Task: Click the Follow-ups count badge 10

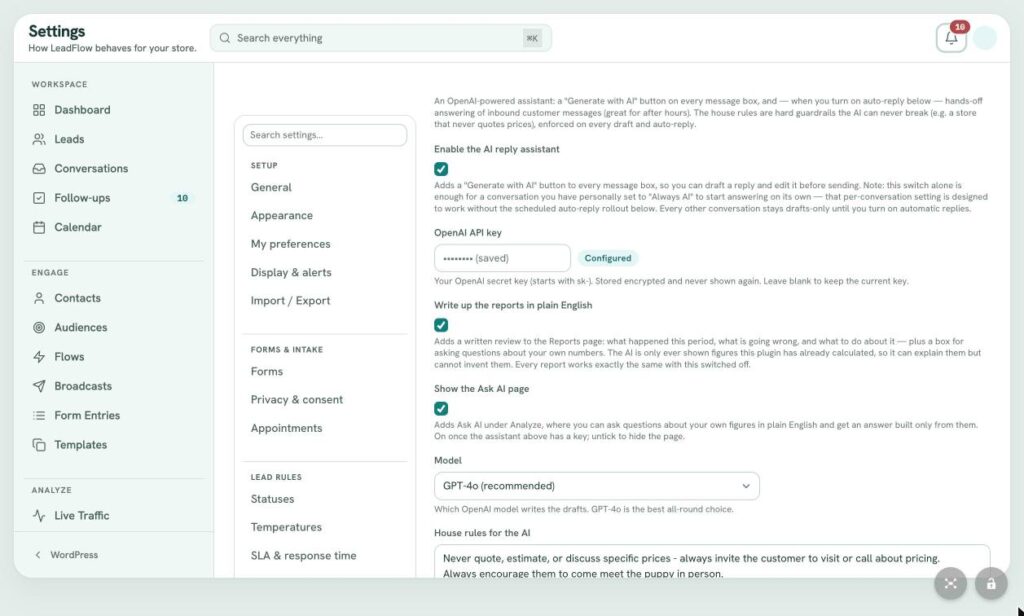Action: tap(182, 198)
